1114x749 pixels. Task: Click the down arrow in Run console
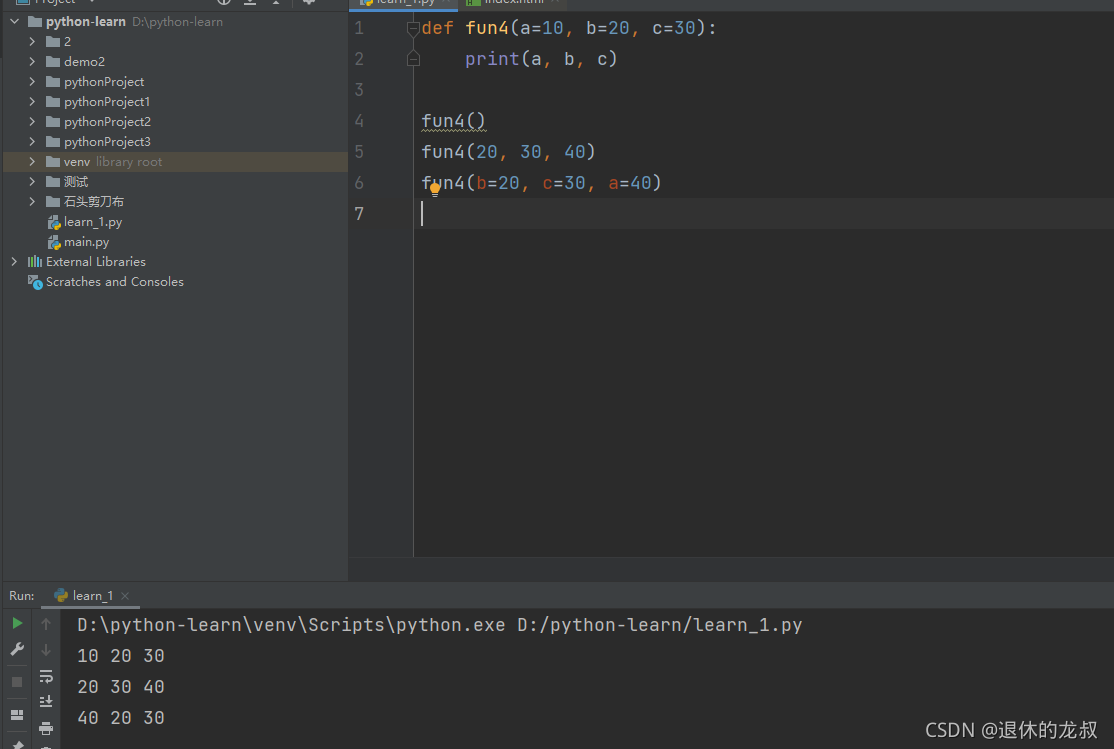click(x=46, y=650)
